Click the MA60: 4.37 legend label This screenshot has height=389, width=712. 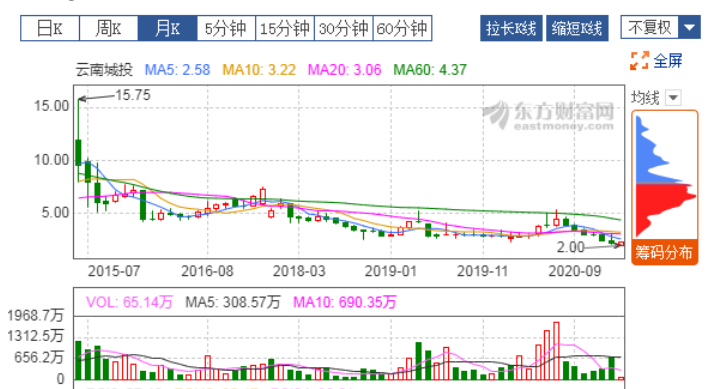click(x=430, y=70)
